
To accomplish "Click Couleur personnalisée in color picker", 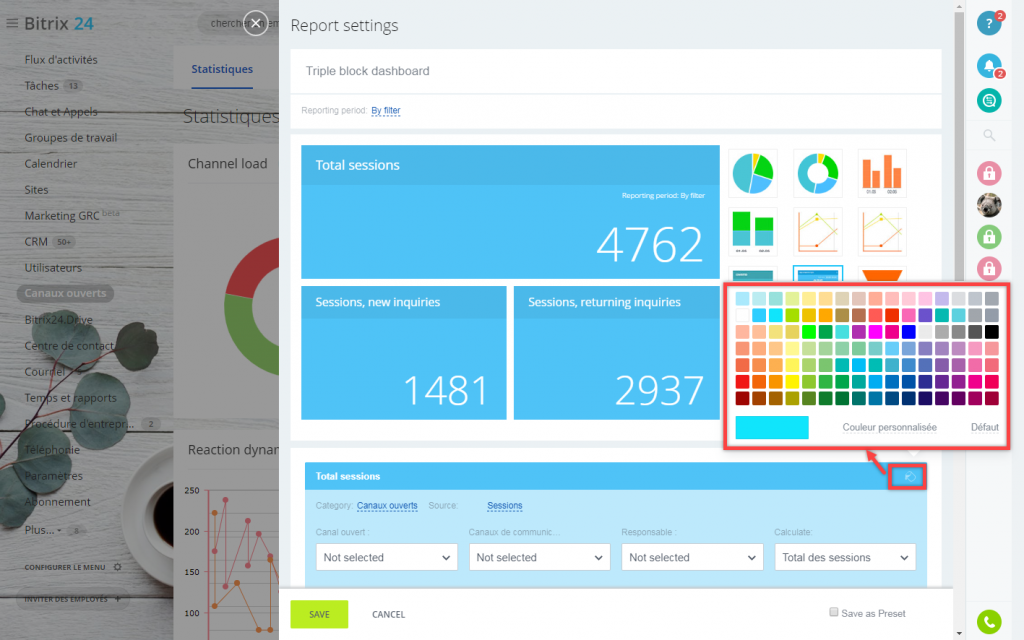I will [x=889, y=427].
